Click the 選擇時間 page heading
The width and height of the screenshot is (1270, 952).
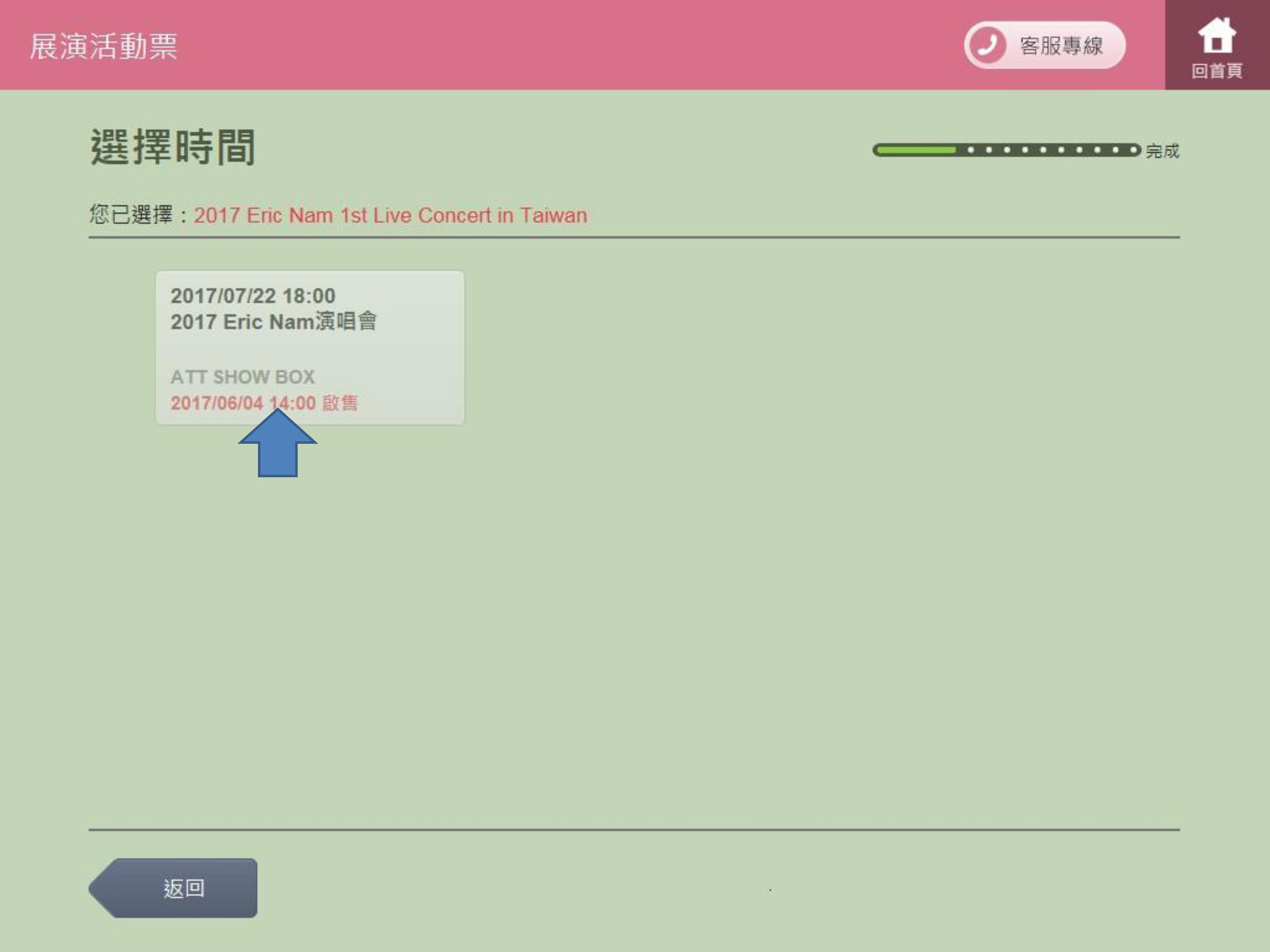[173, 147]
